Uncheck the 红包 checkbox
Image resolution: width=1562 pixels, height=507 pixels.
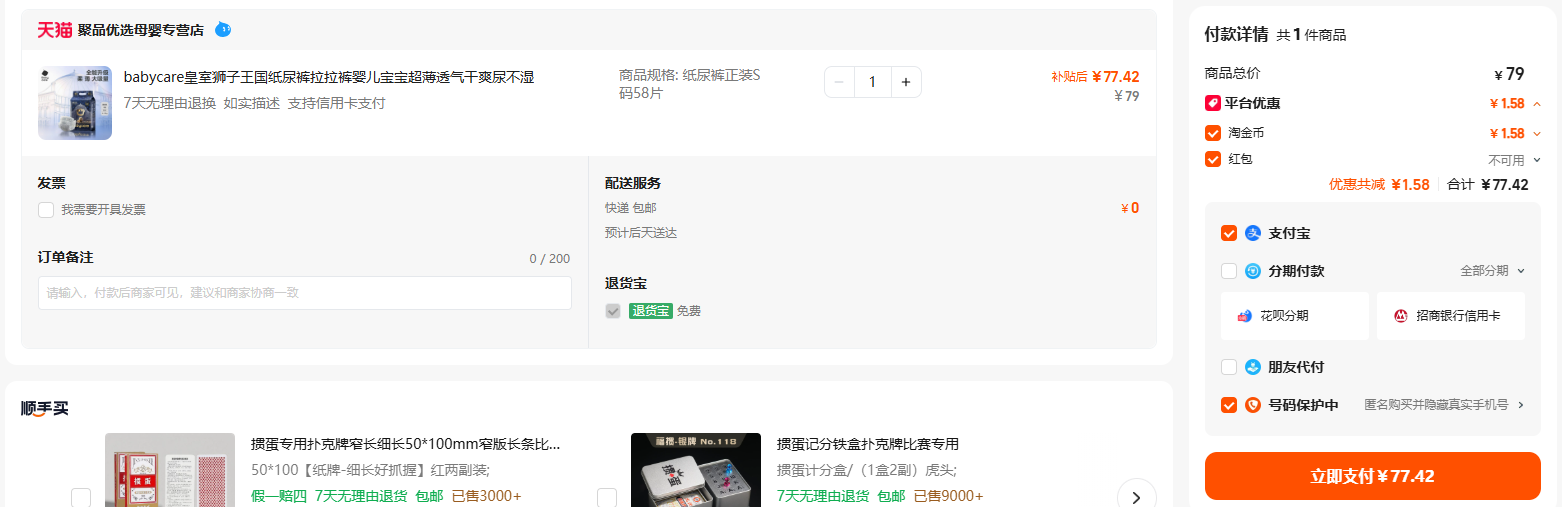click(x=1213, y=159)
